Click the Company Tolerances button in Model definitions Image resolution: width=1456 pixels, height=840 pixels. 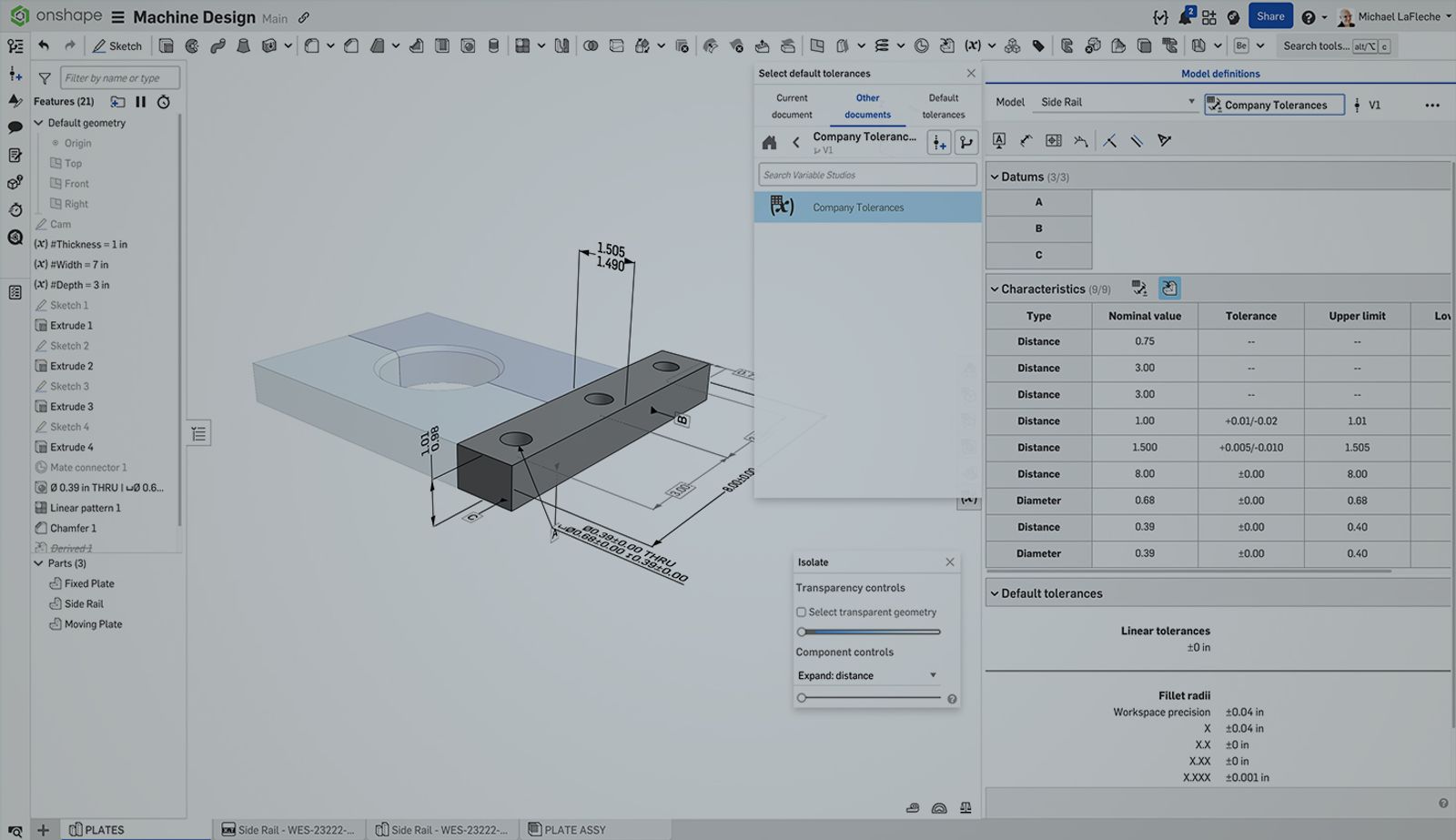(x=1273, y=105)
